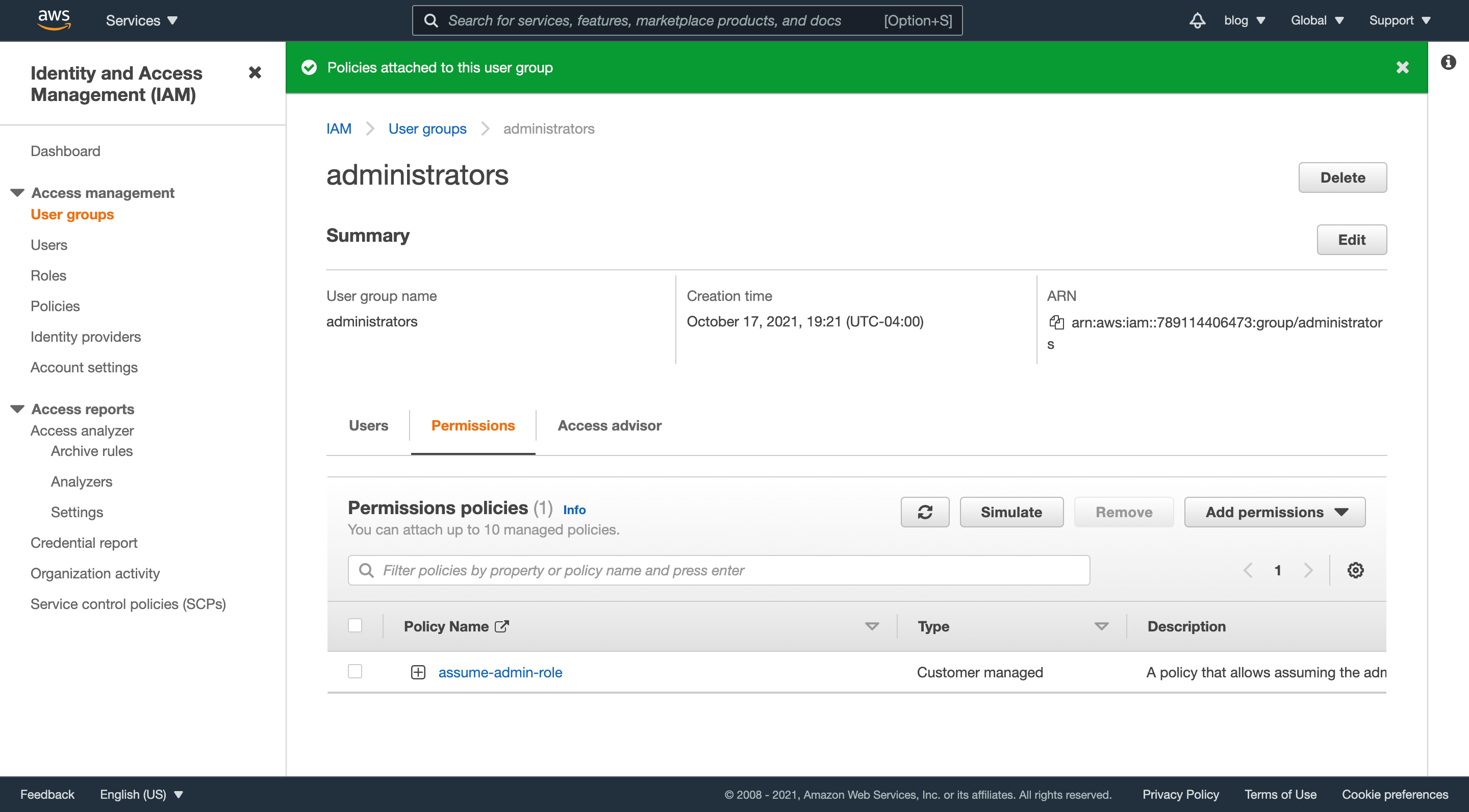Click the Delete group button
The image size is (1469, 812).
[x=1343, y=177]
